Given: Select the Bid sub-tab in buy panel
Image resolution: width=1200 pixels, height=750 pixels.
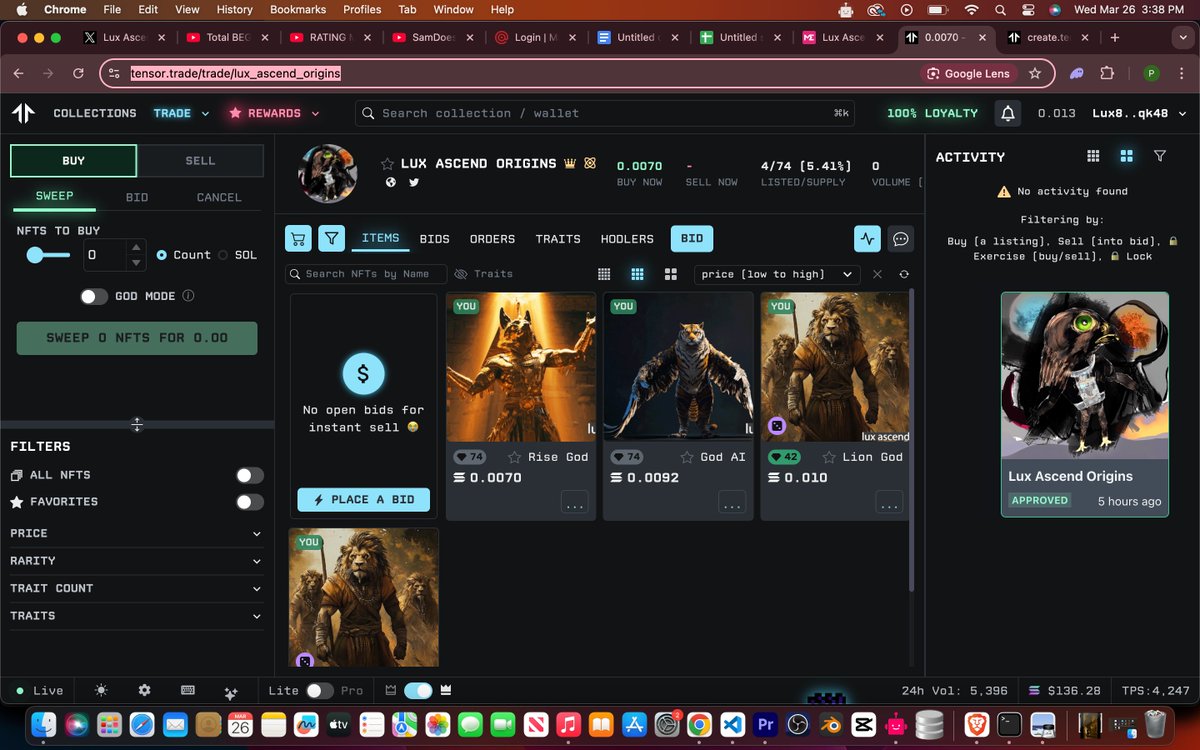Looking at the screenshot, I should click(x=137, y=197).
